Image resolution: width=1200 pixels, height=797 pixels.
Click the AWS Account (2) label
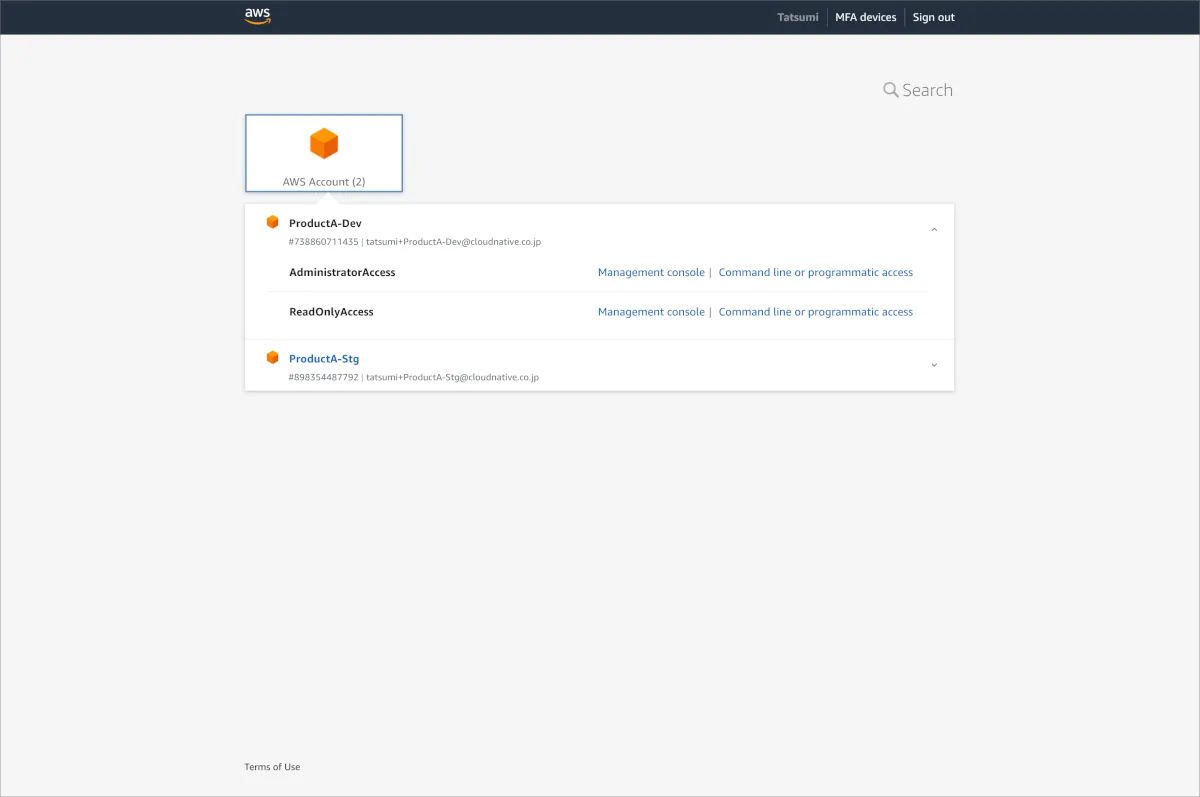point(324,182)
